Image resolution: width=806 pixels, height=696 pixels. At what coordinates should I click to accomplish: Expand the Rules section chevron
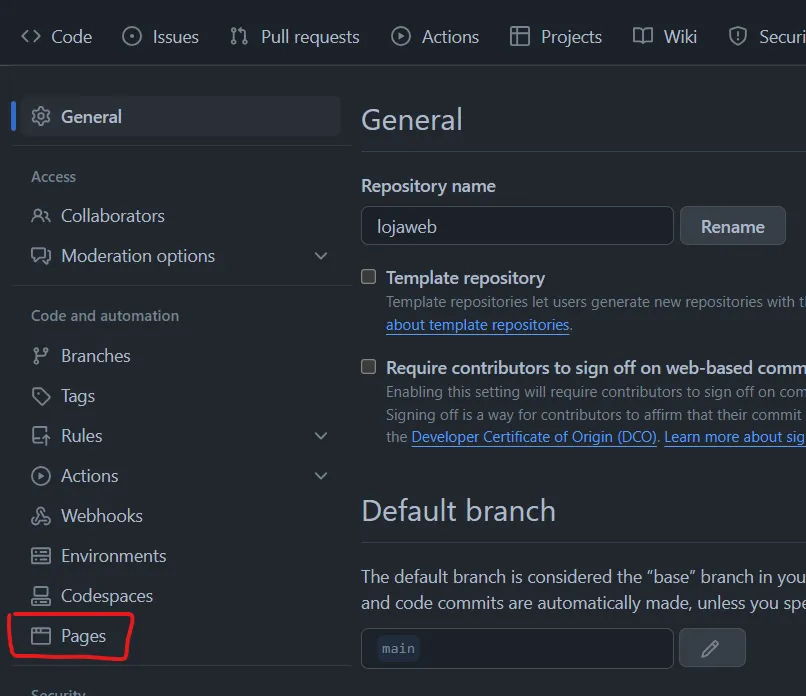pos(321,436)
